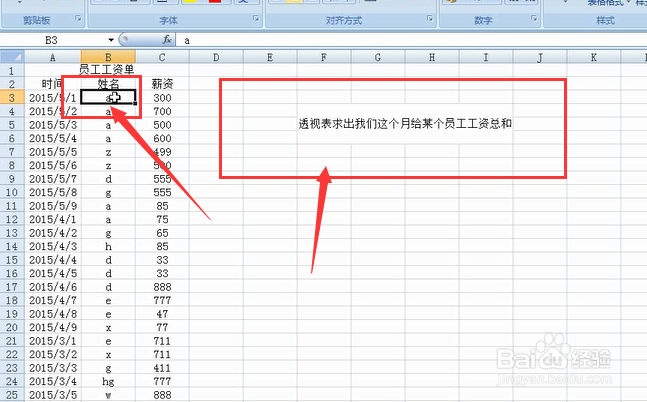Select column B header

(108, 57)
